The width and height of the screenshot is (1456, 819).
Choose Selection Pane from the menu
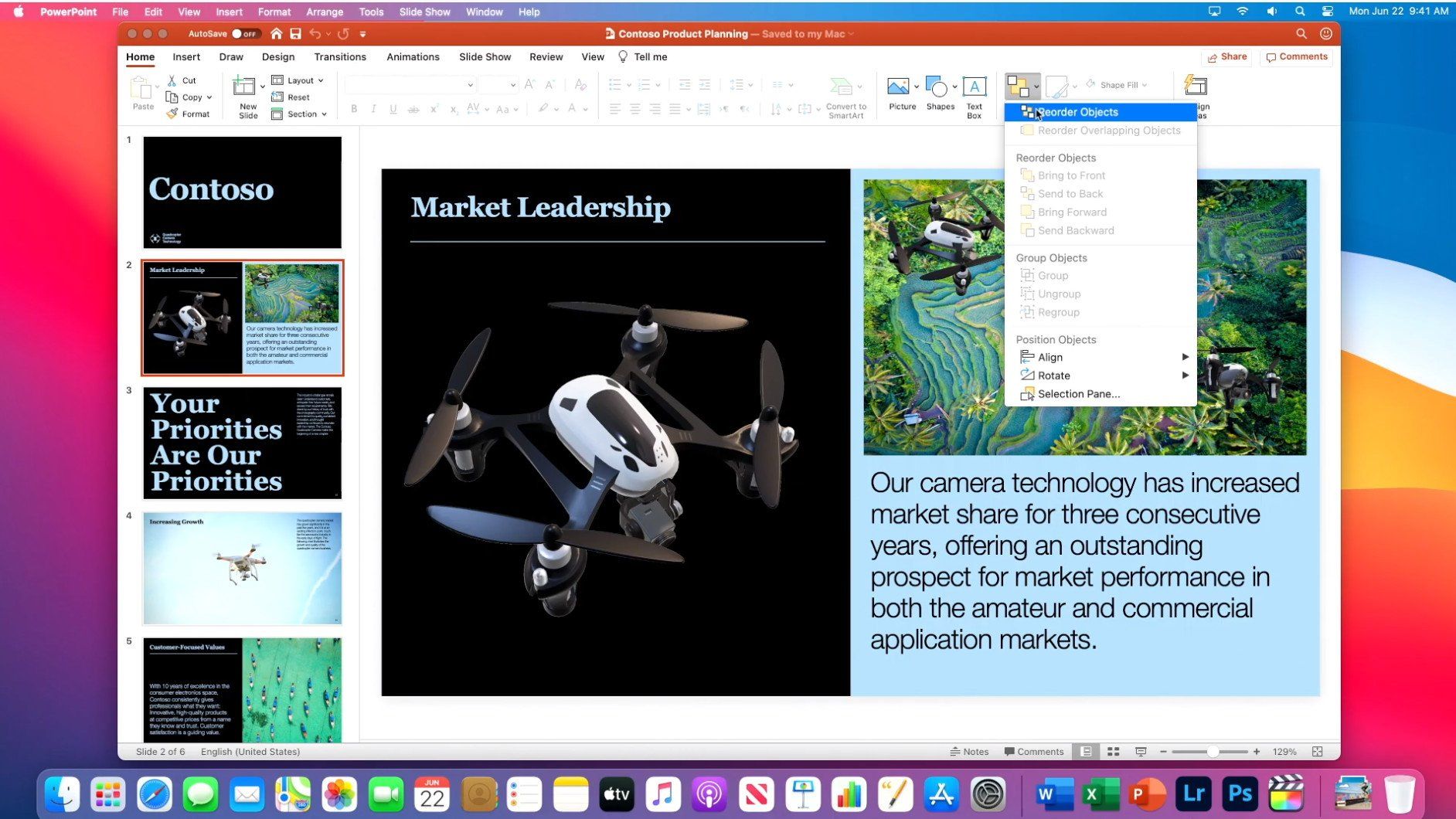pos(1079,393)
